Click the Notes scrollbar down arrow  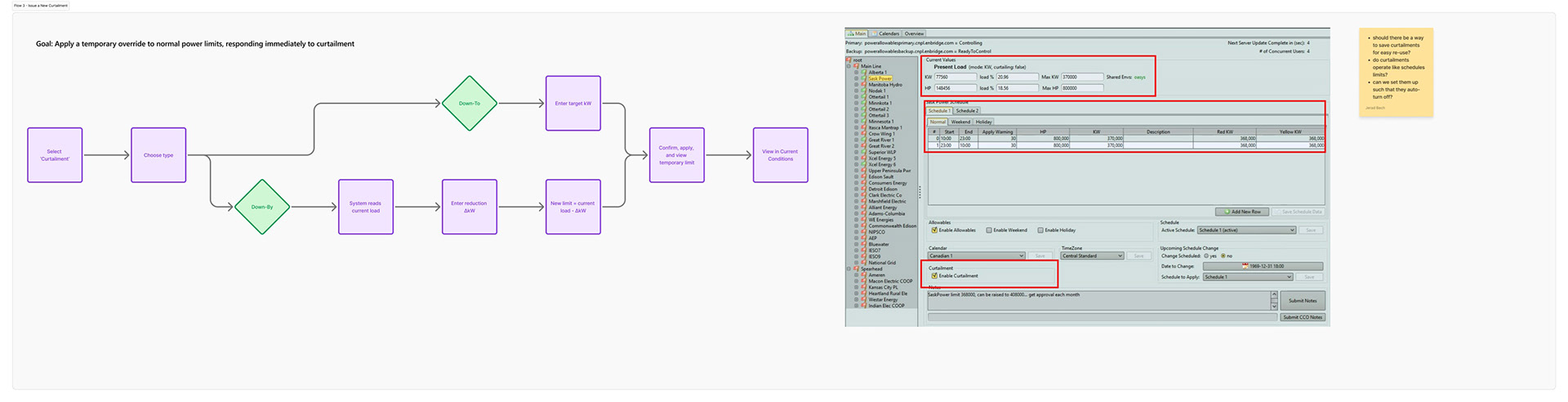tap(1274, 306)
